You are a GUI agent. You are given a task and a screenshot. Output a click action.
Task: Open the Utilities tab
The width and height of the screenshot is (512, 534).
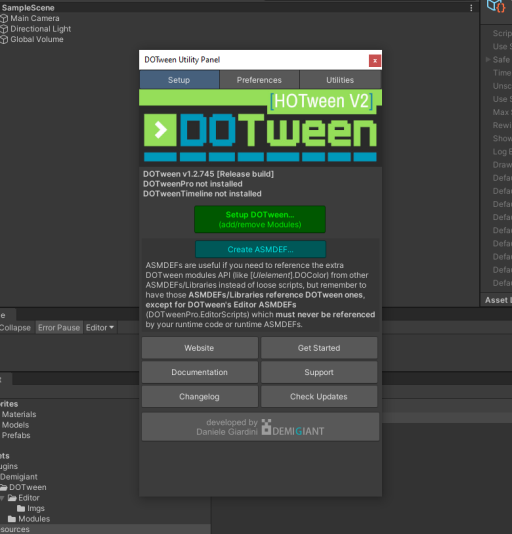(340, 80)
